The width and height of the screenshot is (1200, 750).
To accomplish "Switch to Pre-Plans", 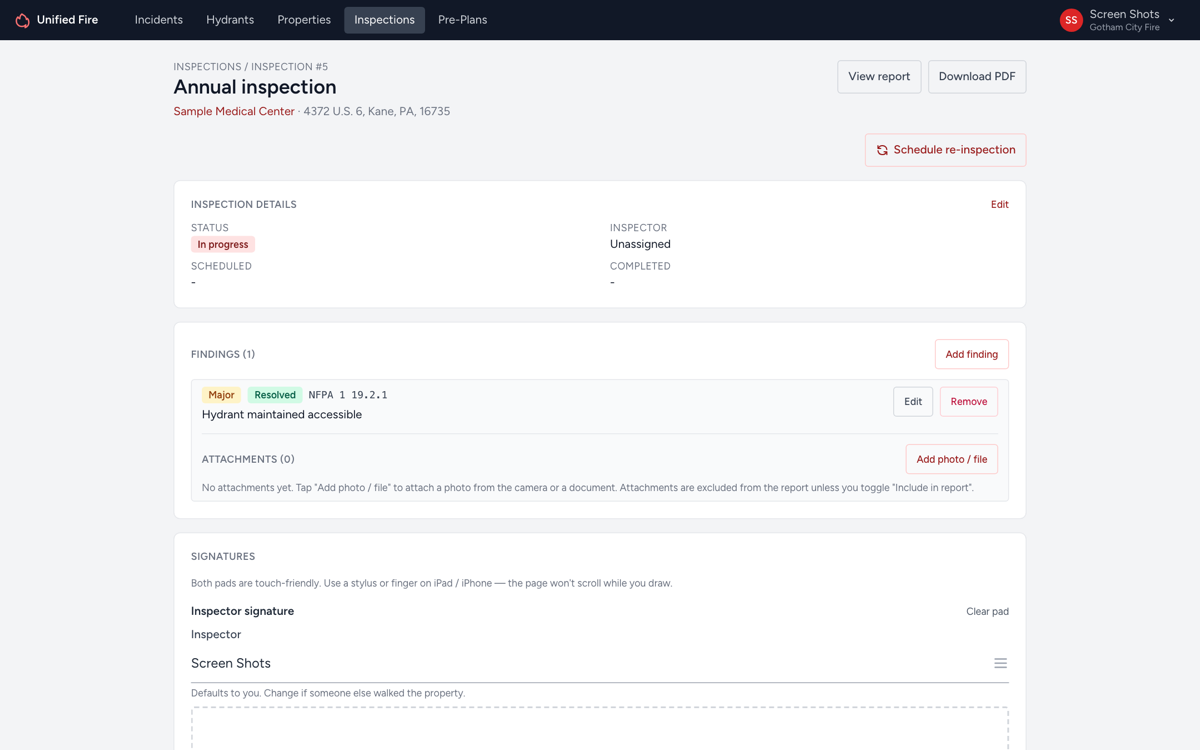I will click(x=462, y=20).
